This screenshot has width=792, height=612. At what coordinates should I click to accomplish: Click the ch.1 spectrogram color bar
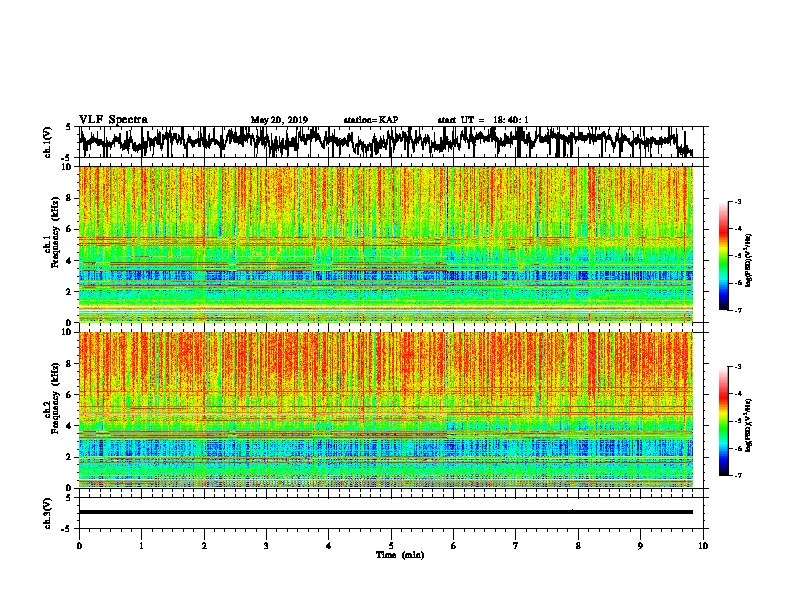(723, 256)
